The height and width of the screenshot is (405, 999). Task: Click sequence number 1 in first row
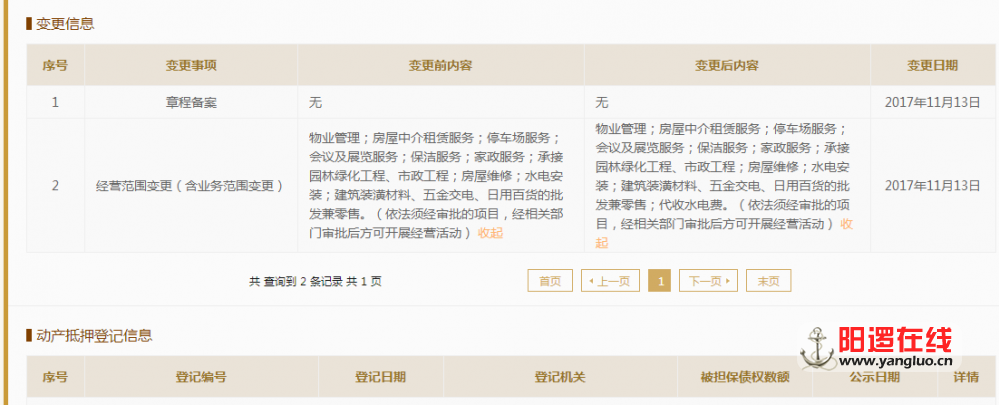point(55,103)
